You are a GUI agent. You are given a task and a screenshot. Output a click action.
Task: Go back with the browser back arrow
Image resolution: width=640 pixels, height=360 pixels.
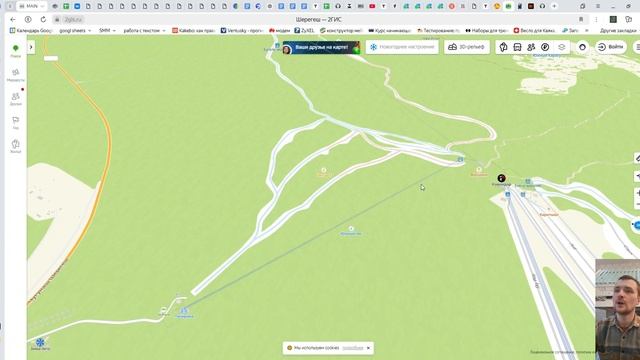pos(13,20)
